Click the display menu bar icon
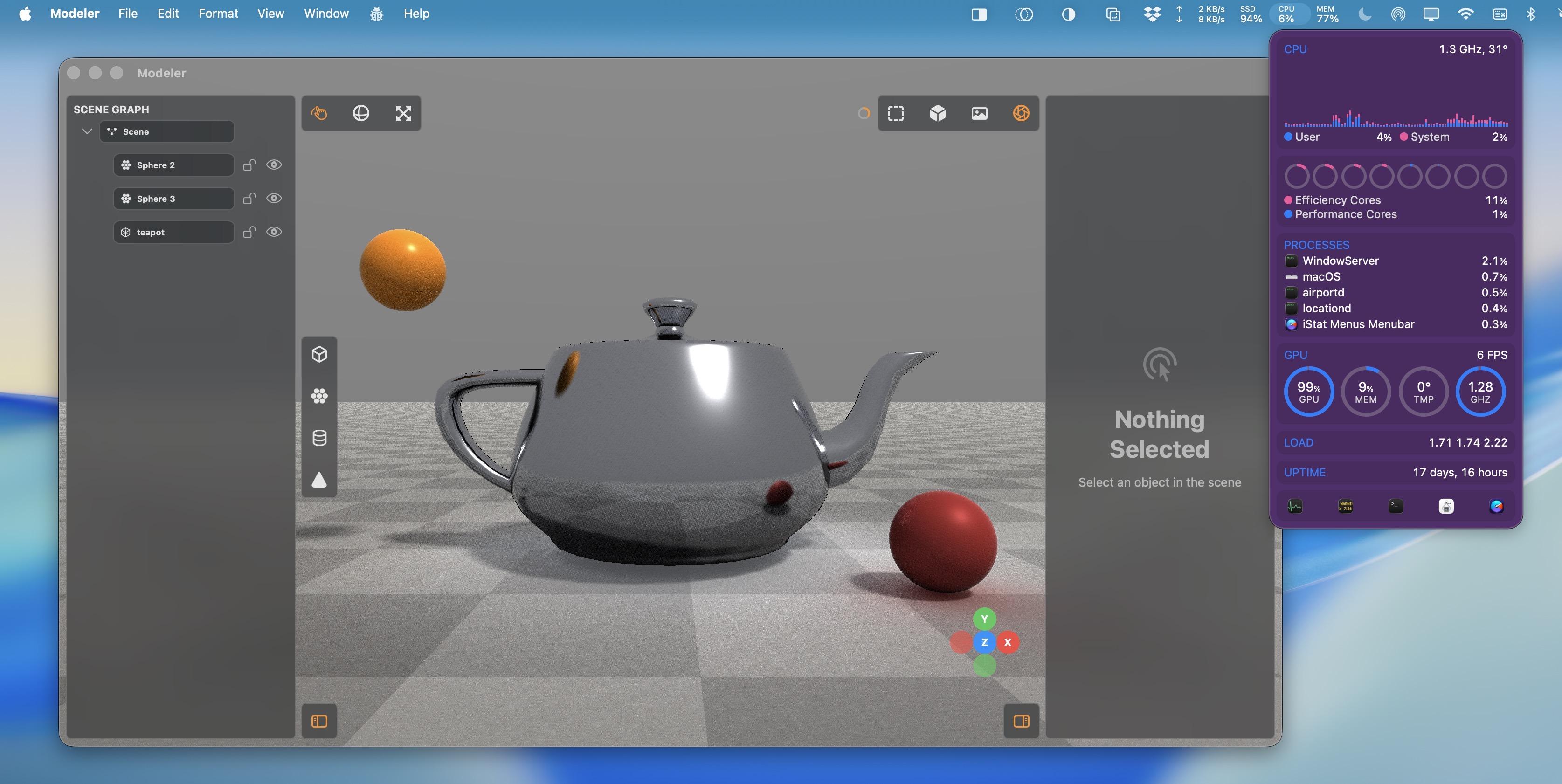This screenshot has height=784, width=1562. [1431, 14]
